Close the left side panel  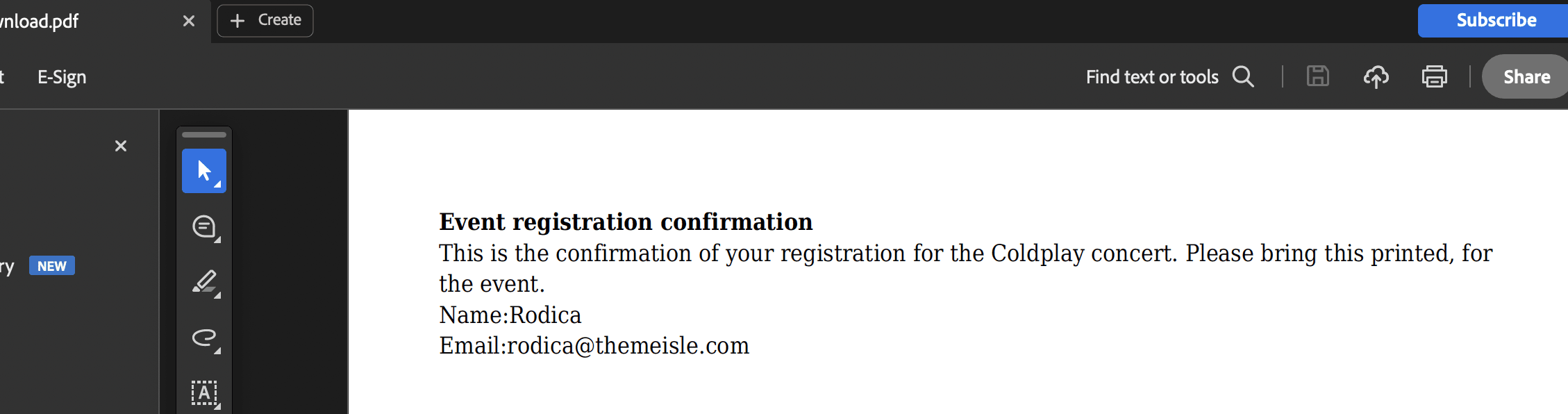[121, 146]
